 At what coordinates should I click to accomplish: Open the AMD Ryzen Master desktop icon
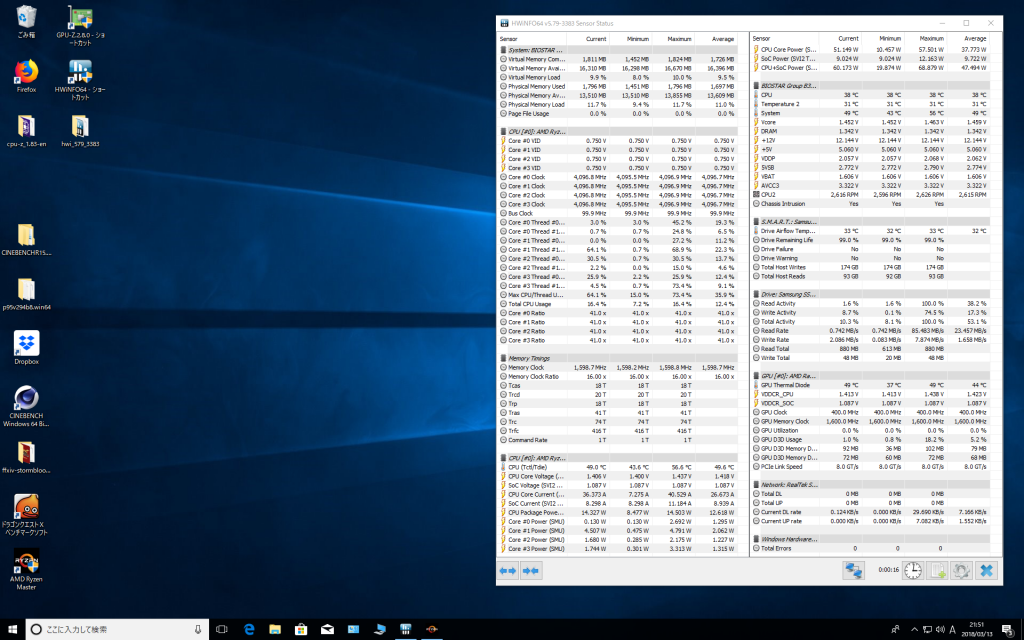(x=26, y=571)
